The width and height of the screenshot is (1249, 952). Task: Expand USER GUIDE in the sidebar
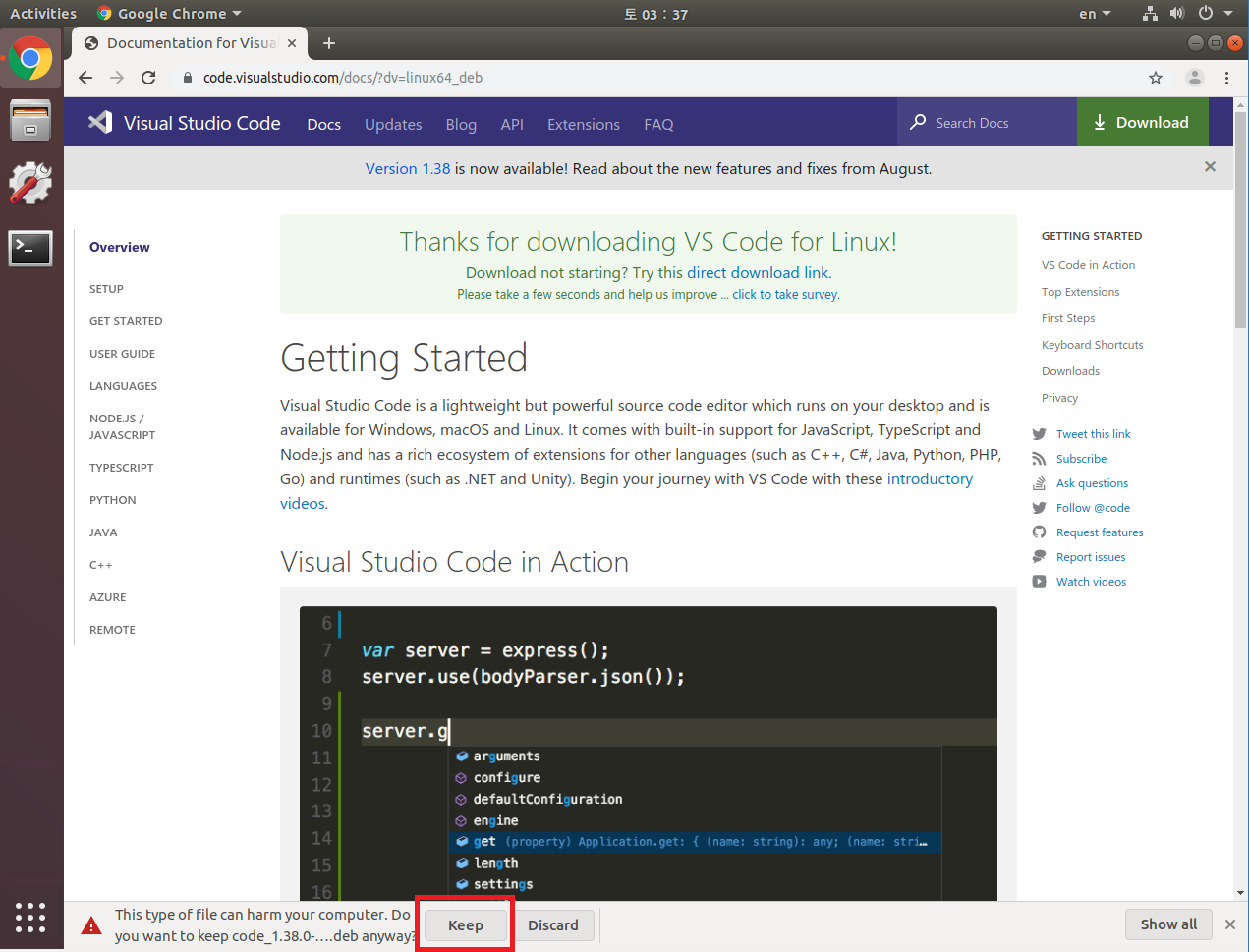(122, 354)
